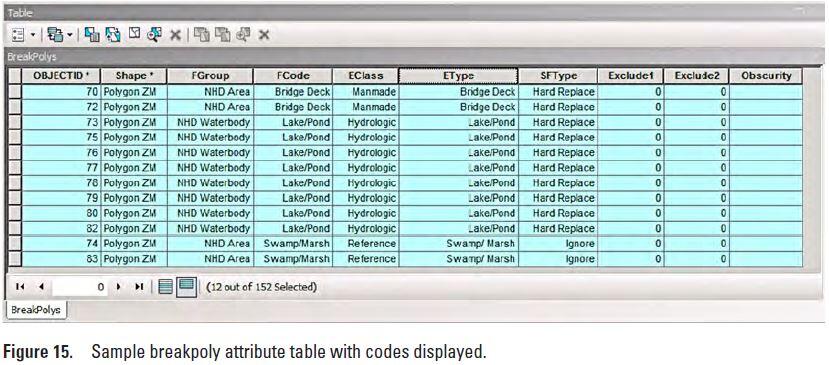Click the Exclude1 column header
Image resolution: width=829 pixels, height=365 pixels.
(631, 76)
